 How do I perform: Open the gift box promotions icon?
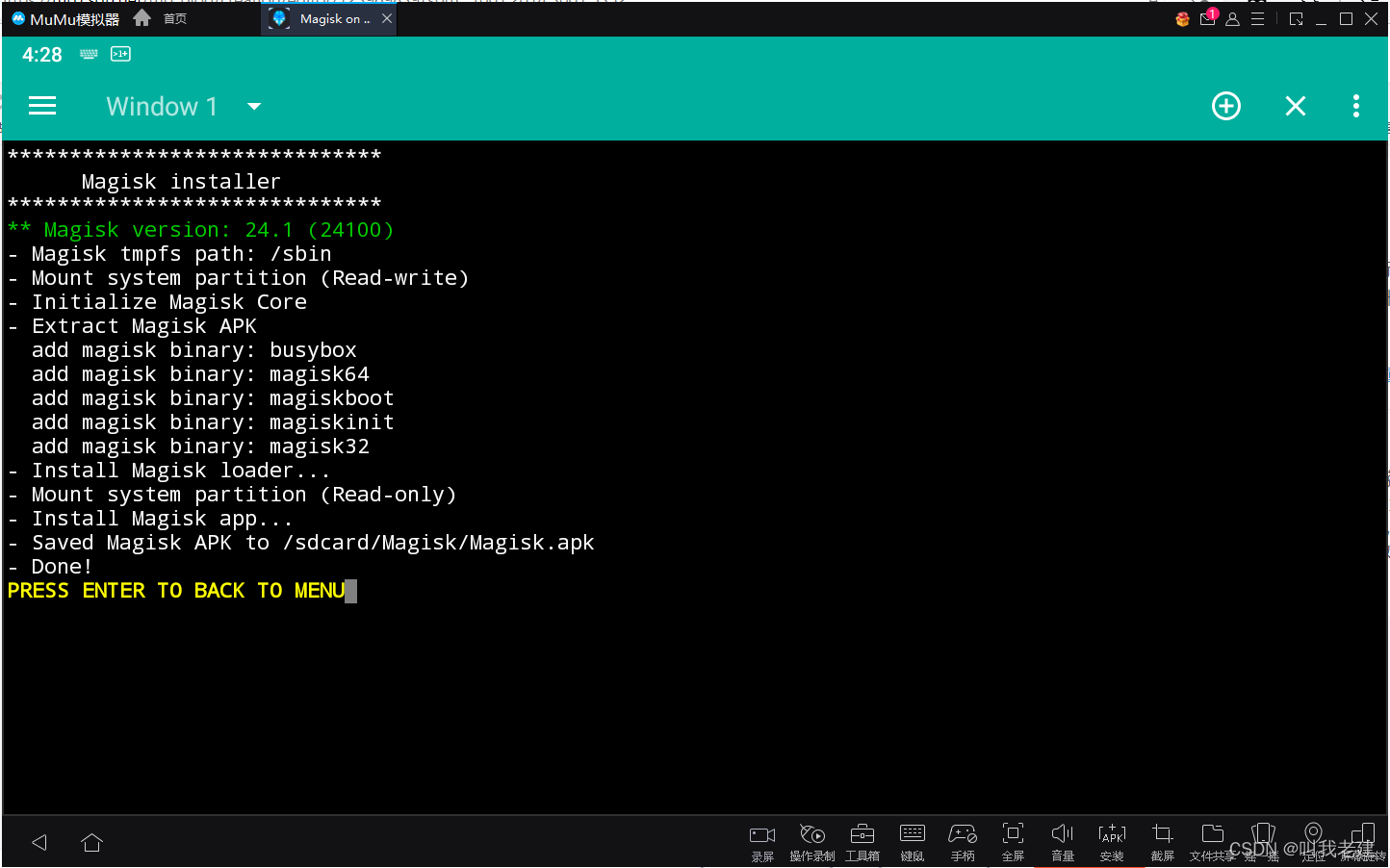pos(1182,19)
